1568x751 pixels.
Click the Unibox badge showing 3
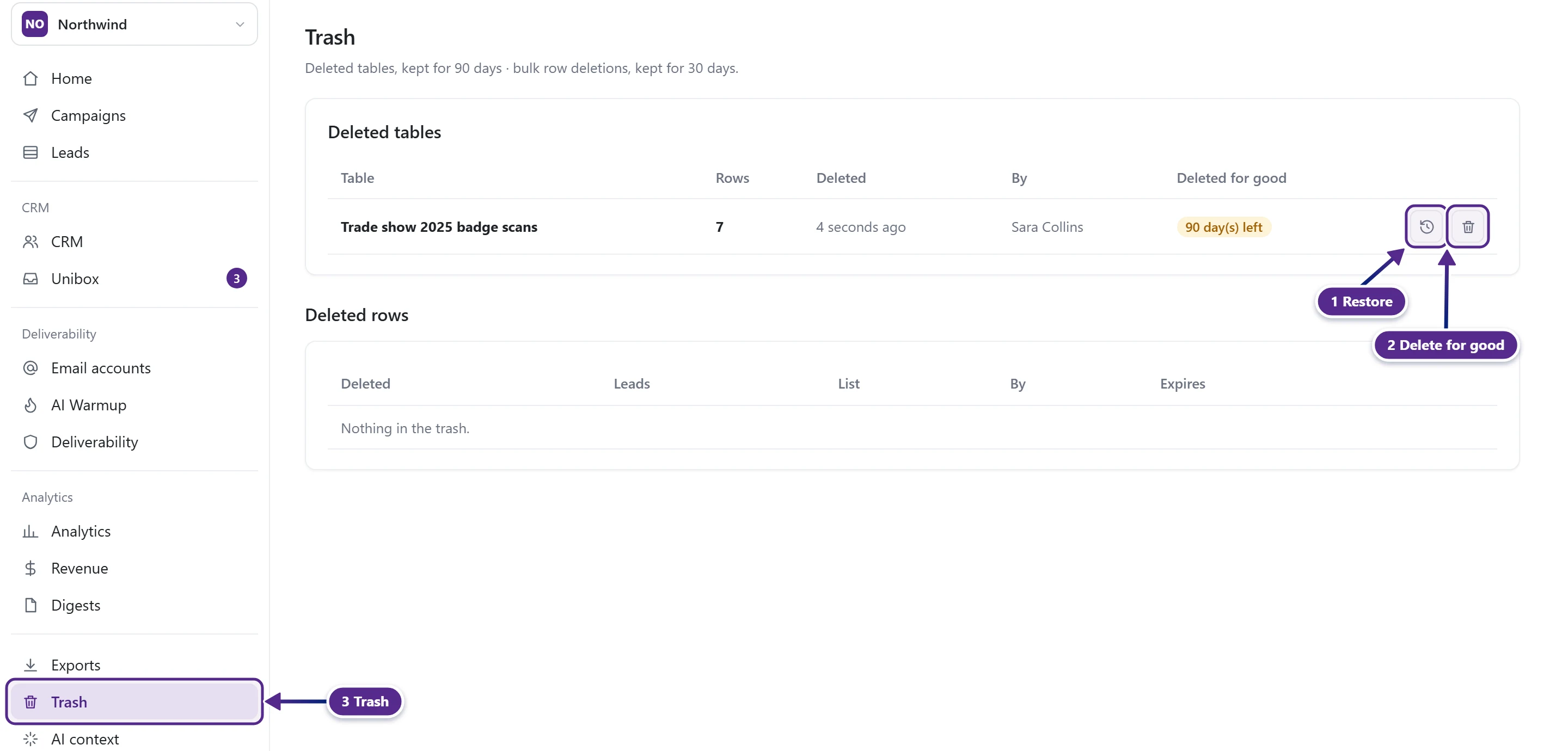[x=237, y=279]
